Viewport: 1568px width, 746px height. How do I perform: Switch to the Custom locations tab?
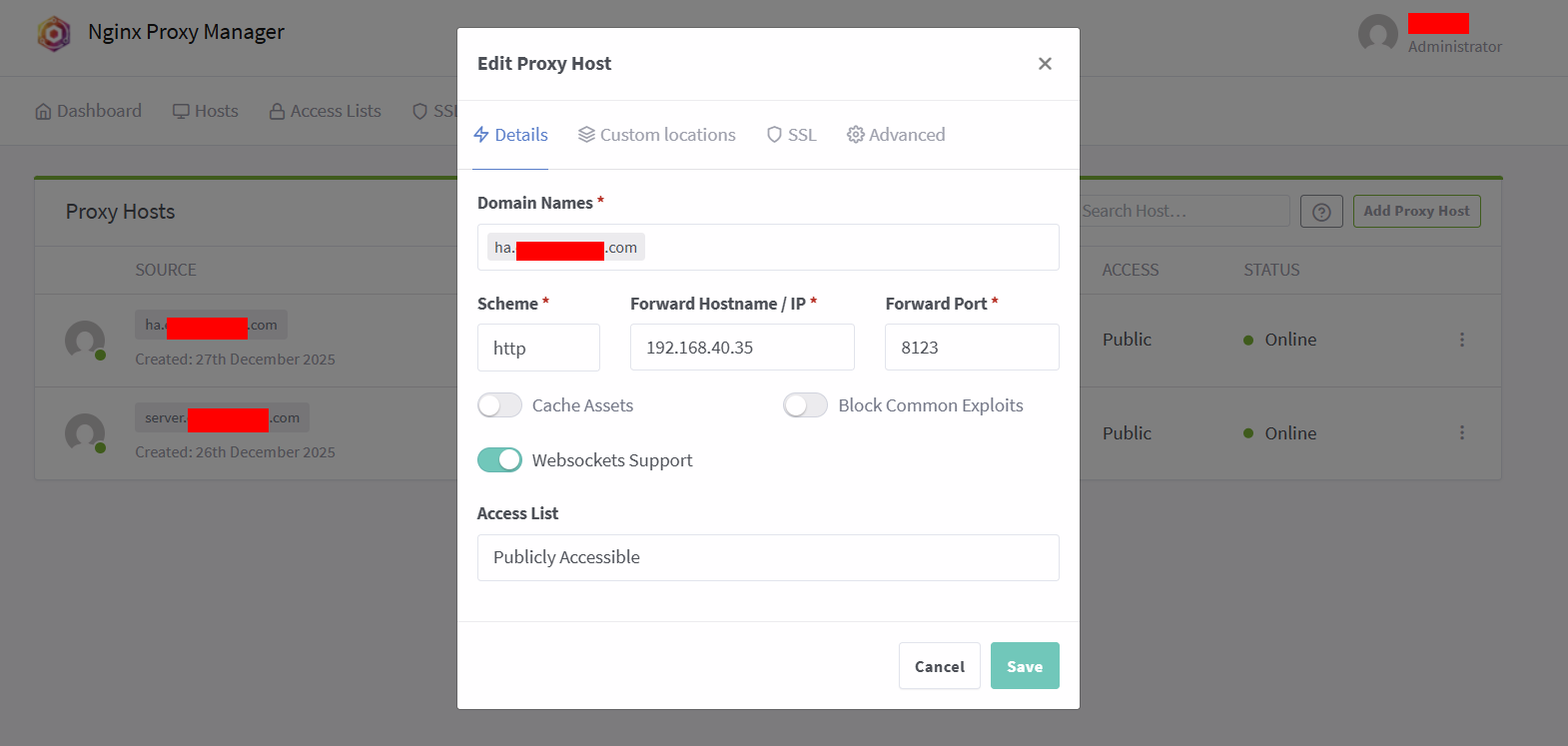(657, 135)
